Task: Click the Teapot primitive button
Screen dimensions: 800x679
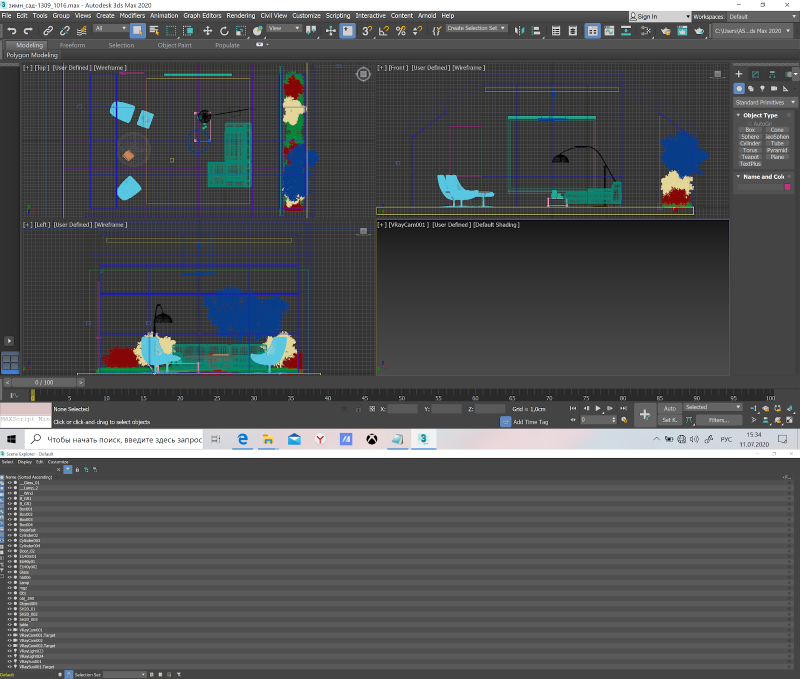Action: tap(750, 157)
